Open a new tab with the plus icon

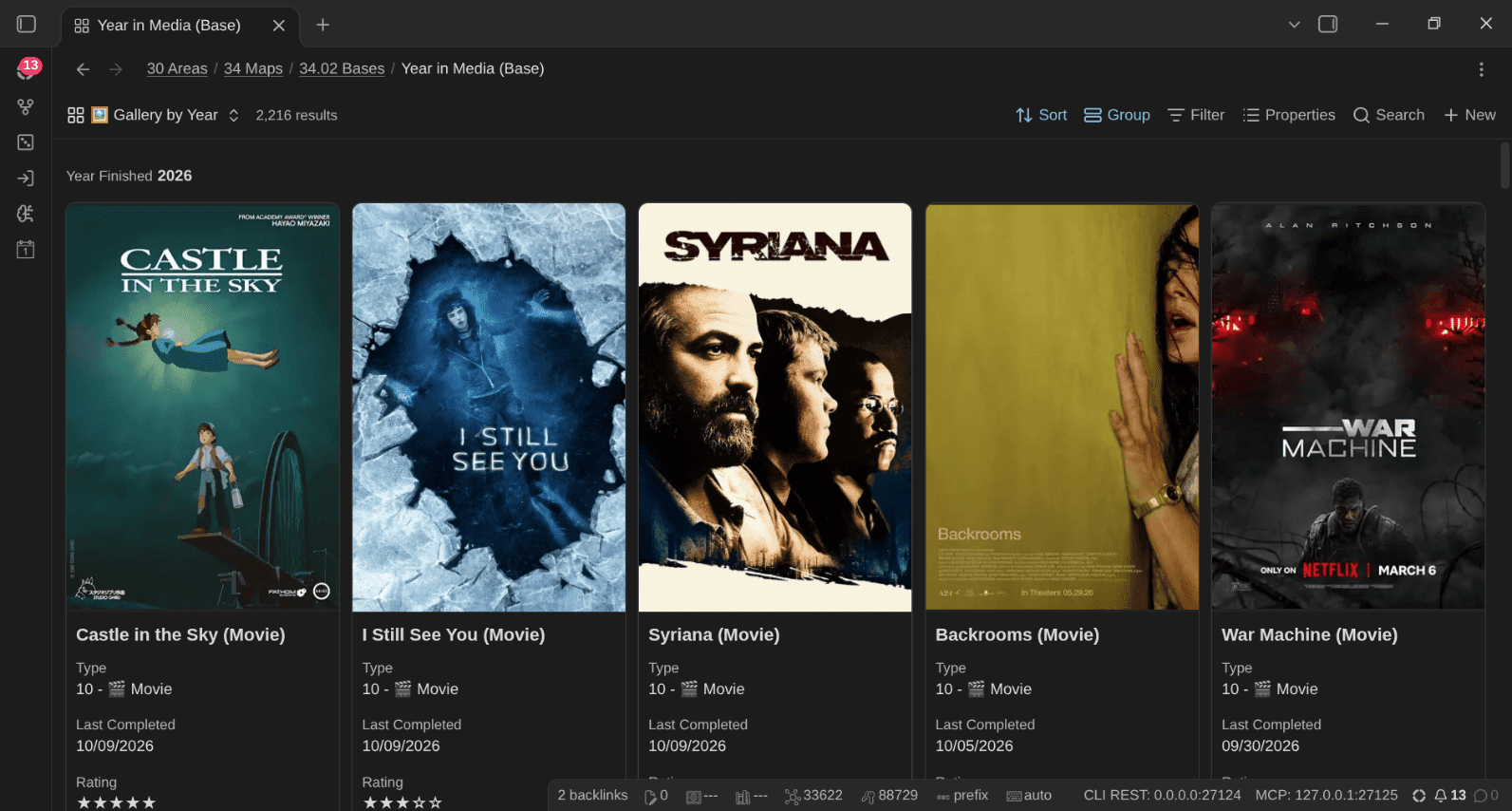coord(323,25)
